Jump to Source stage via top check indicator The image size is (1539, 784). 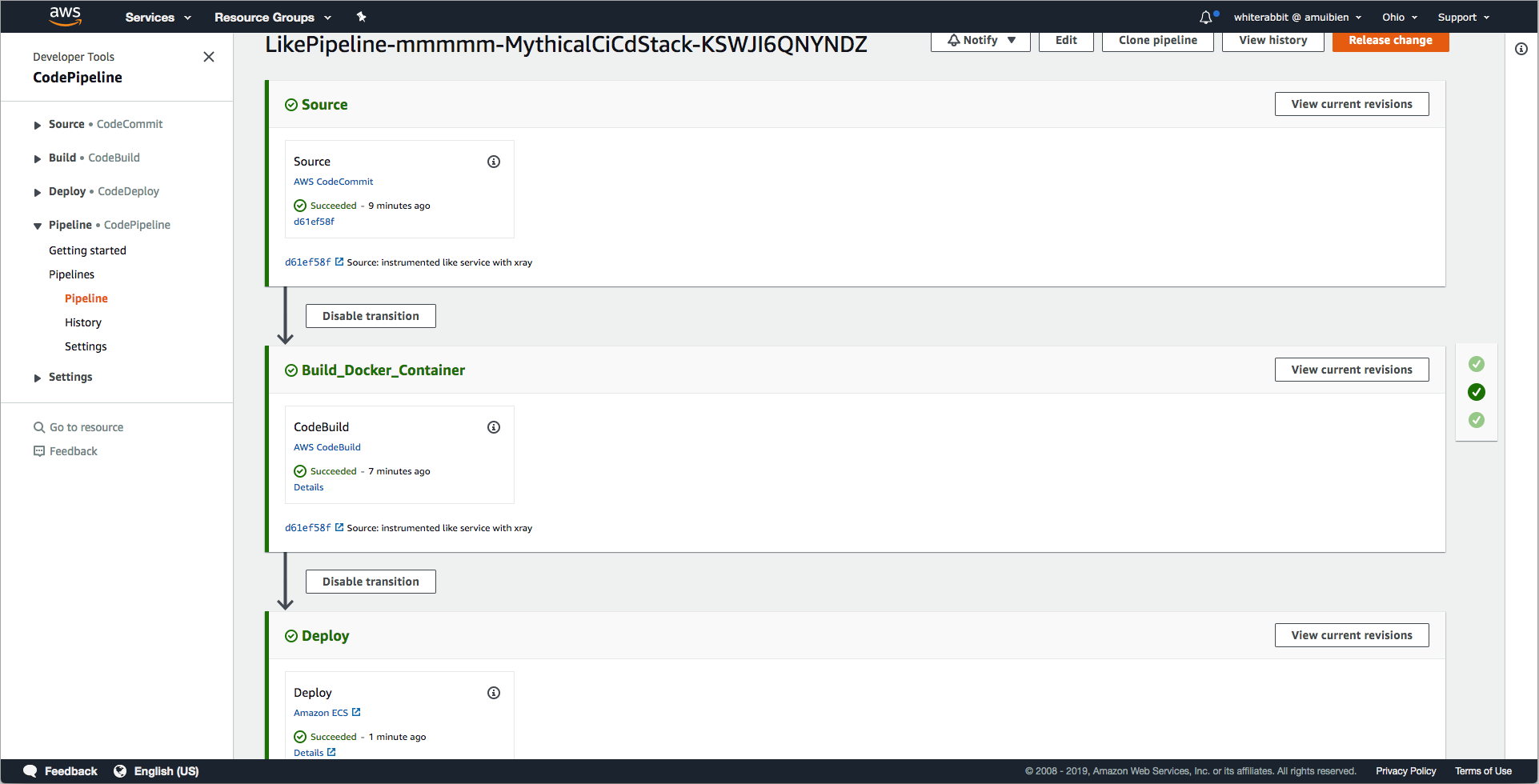coord(1477,364)
